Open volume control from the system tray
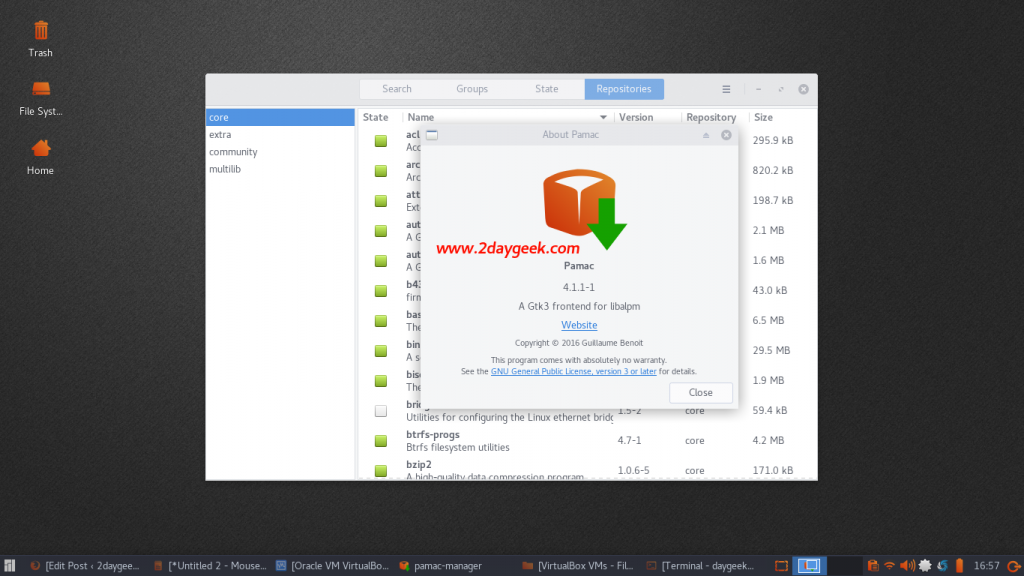The image size is (1024, 576). pos(906,564)
